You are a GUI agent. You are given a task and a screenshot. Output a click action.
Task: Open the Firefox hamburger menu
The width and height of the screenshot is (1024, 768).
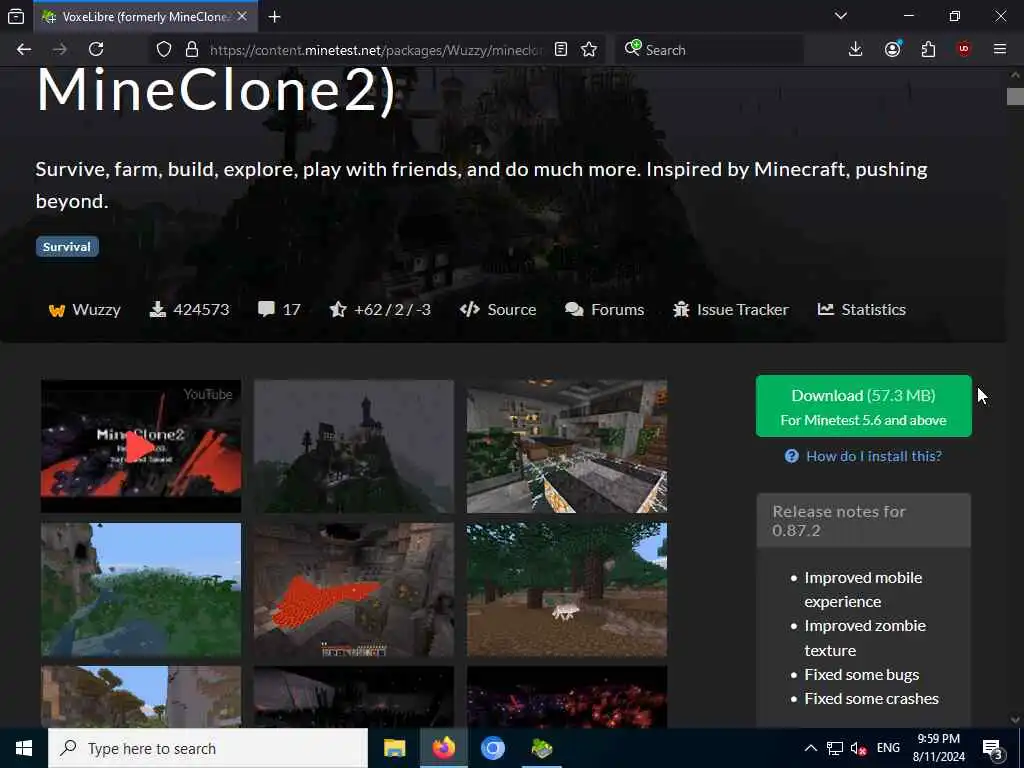[x=1000, y=50]
